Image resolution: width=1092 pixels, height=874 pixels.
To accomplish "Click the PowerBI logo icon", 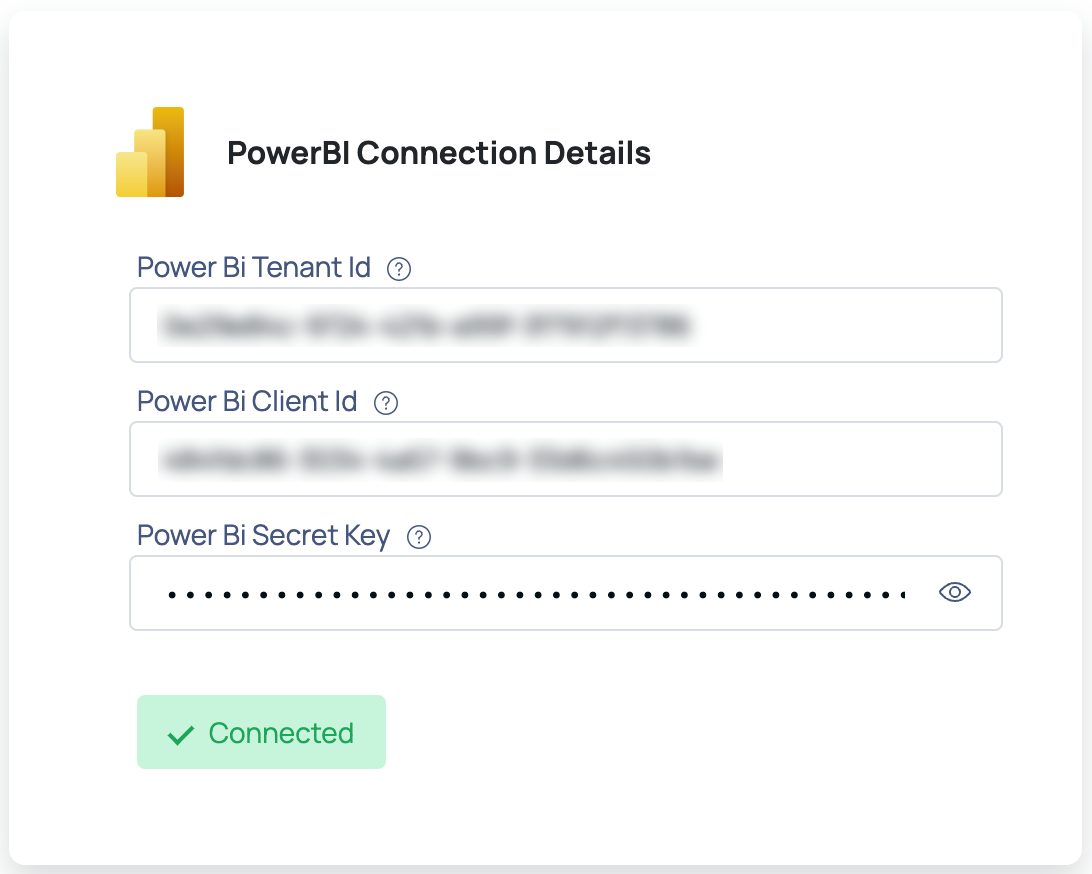I will tap(150, 152).
